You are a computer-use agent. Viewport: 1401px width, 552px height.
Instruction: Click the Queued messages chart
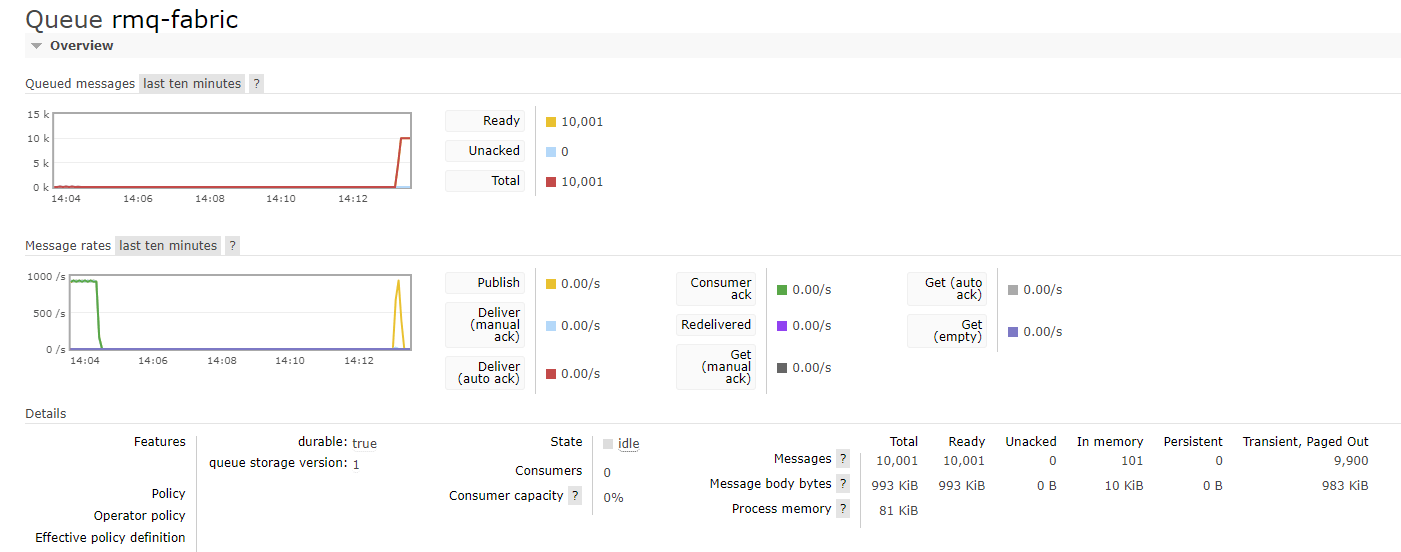(232, 150)
